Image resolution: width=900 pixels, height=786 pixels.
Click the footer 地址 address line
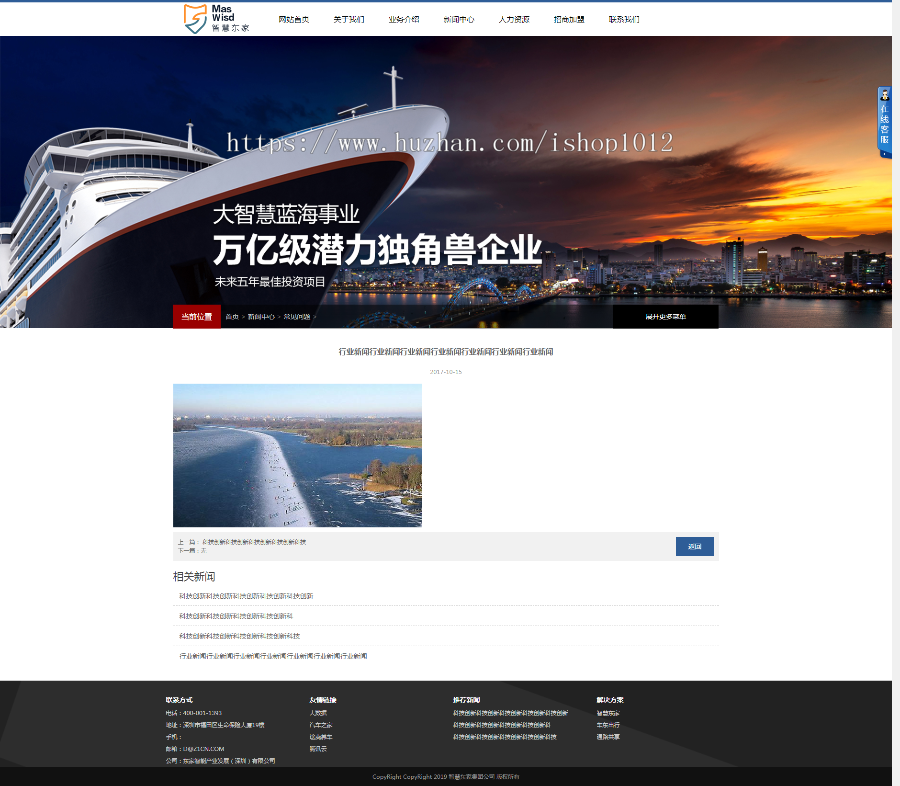(x=215, y=725)
